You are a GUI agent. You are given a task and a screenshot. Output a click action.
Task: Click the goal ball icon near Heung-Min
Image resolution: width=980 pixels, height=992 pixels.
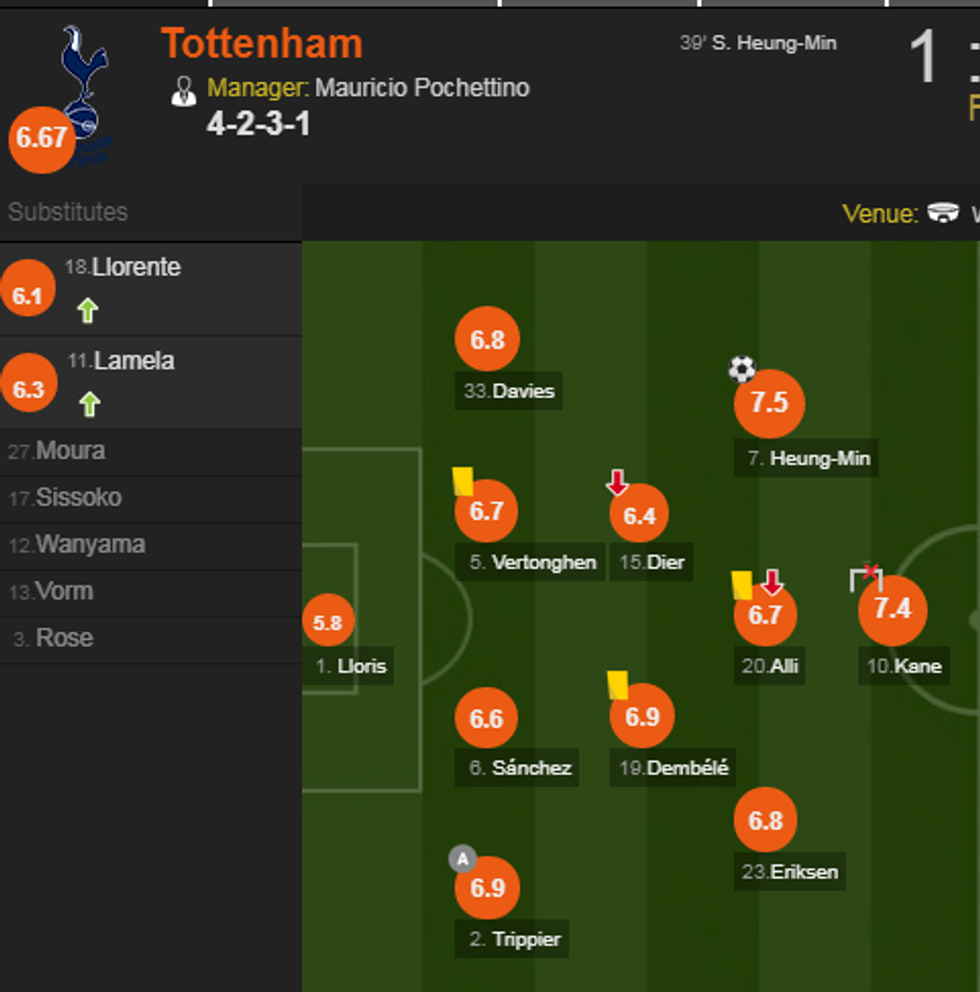tap(742, 369)
